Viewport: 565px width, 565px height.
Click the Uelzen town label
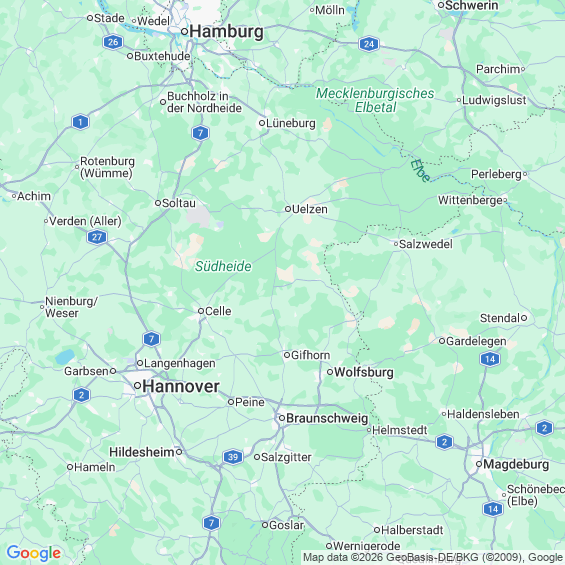point(310,209)
